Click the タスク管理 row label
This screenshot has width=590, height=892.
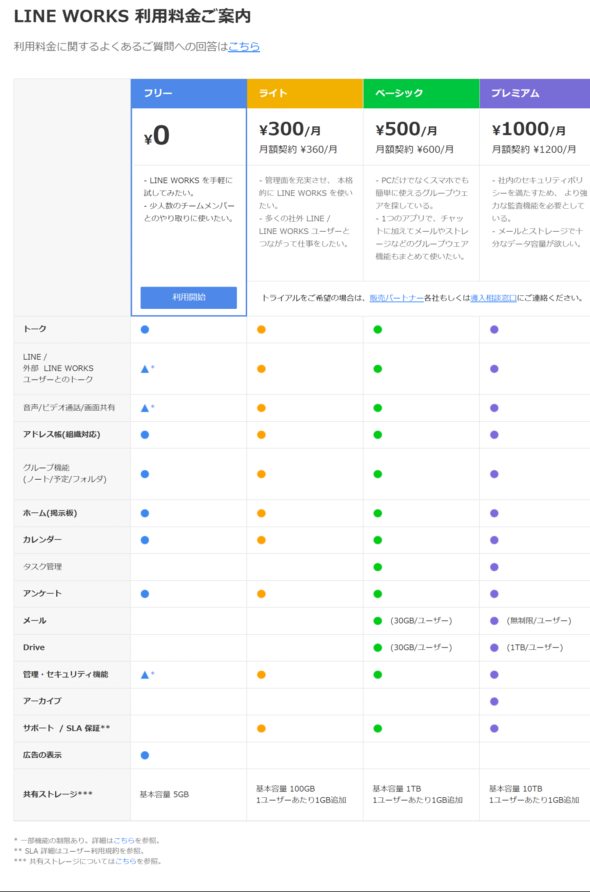pos(43,567)
